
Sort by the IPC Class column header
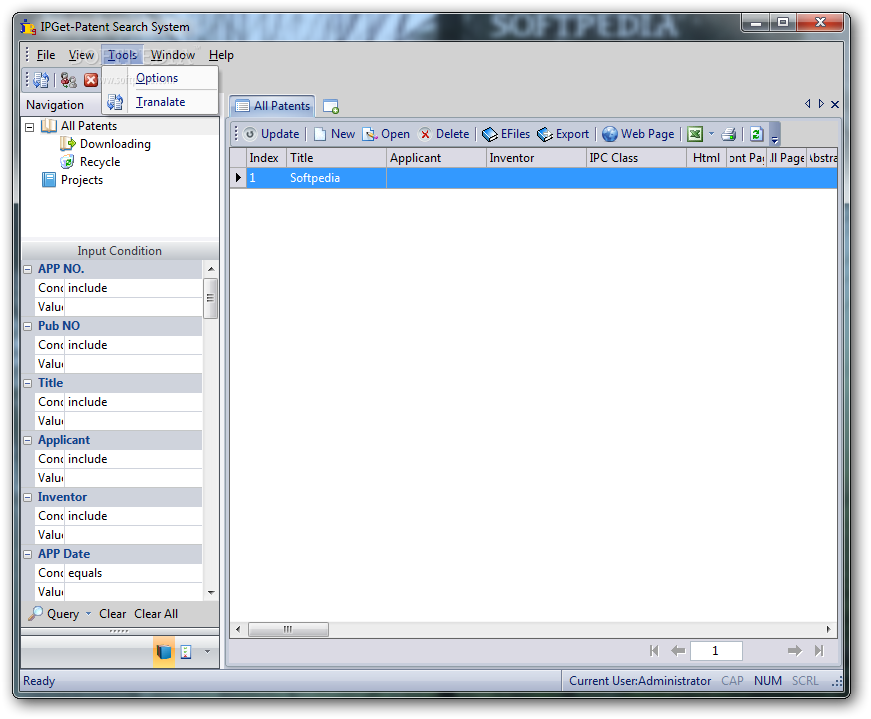click(636, 158)
